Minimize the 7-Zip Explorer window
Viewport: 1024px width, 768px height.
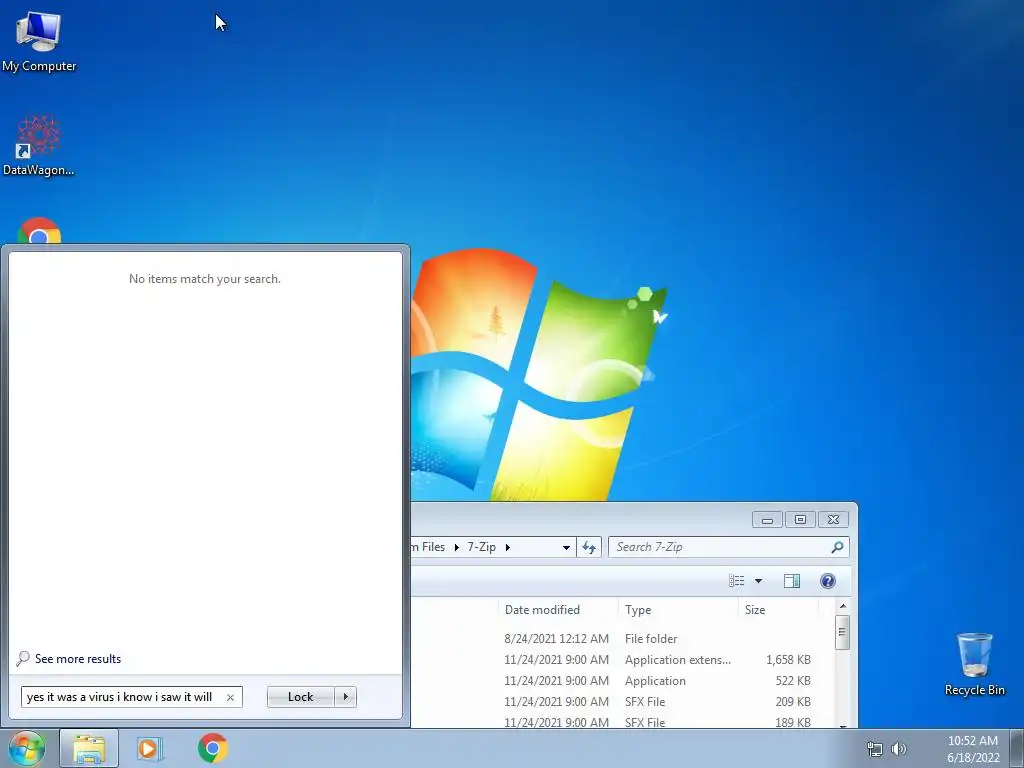click(x=767, y=520)
